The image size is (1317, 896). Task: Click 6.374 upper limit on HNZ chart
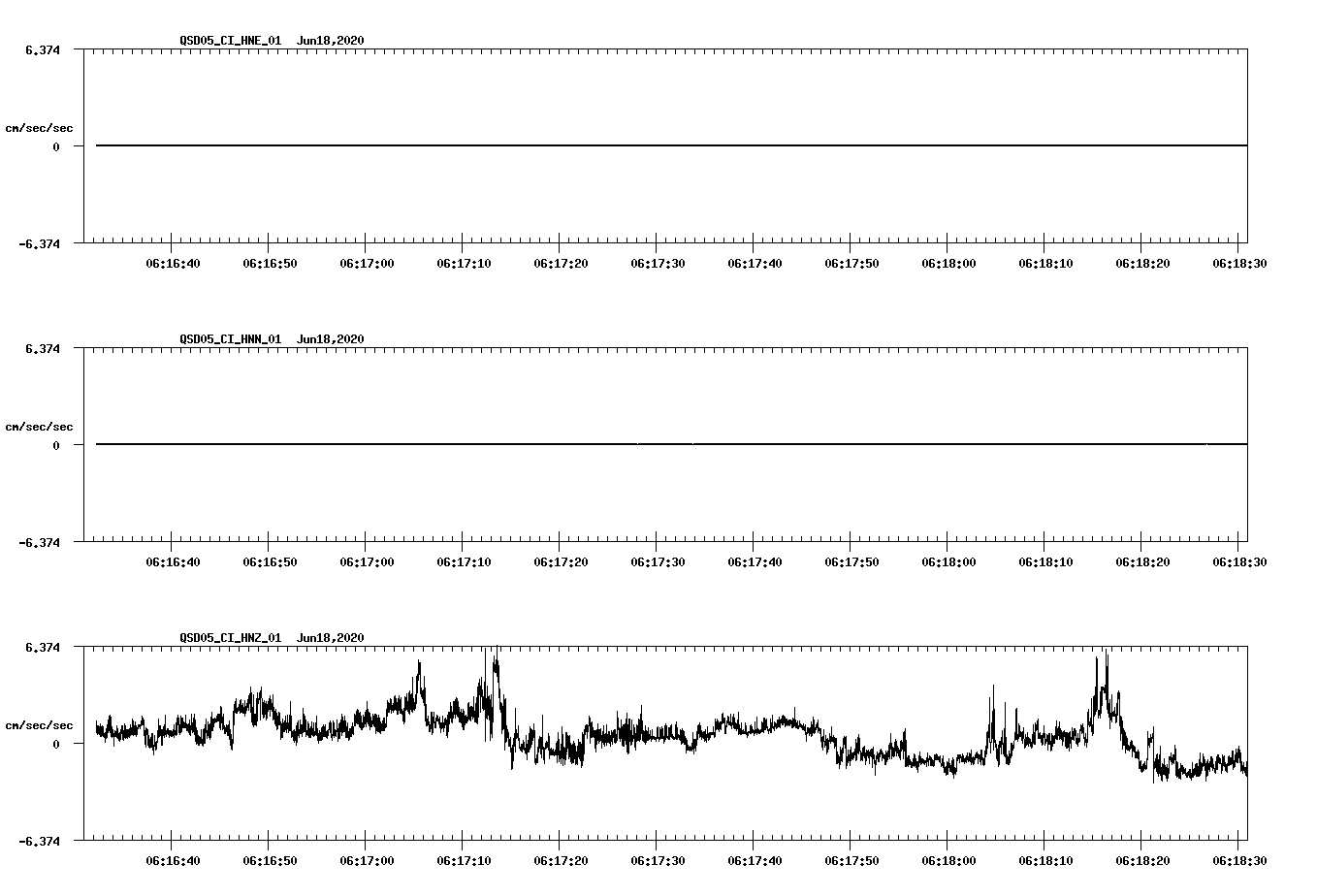[43, 647]
